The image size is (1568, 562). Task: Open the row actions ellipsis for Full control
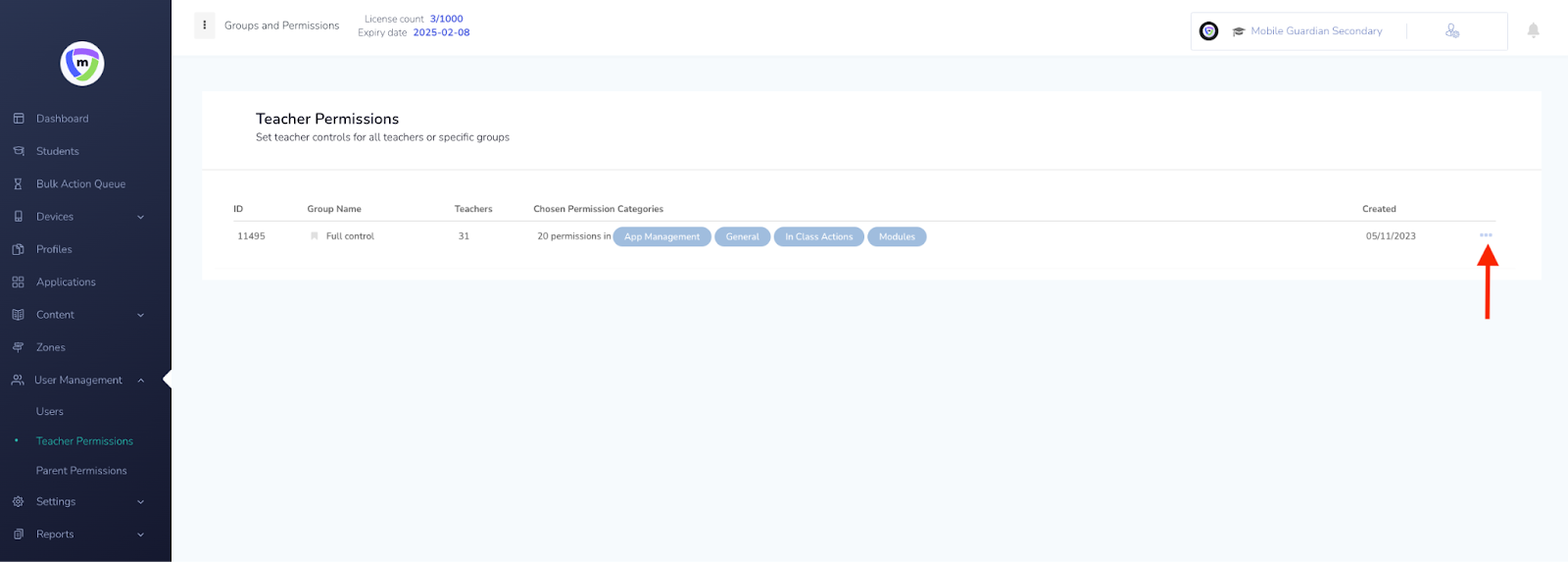(1486, 235)
